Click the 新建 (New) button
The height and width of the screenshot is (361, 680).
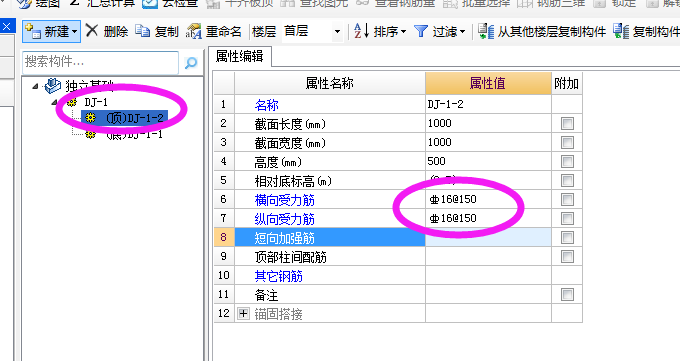click(x=51, y=31)
